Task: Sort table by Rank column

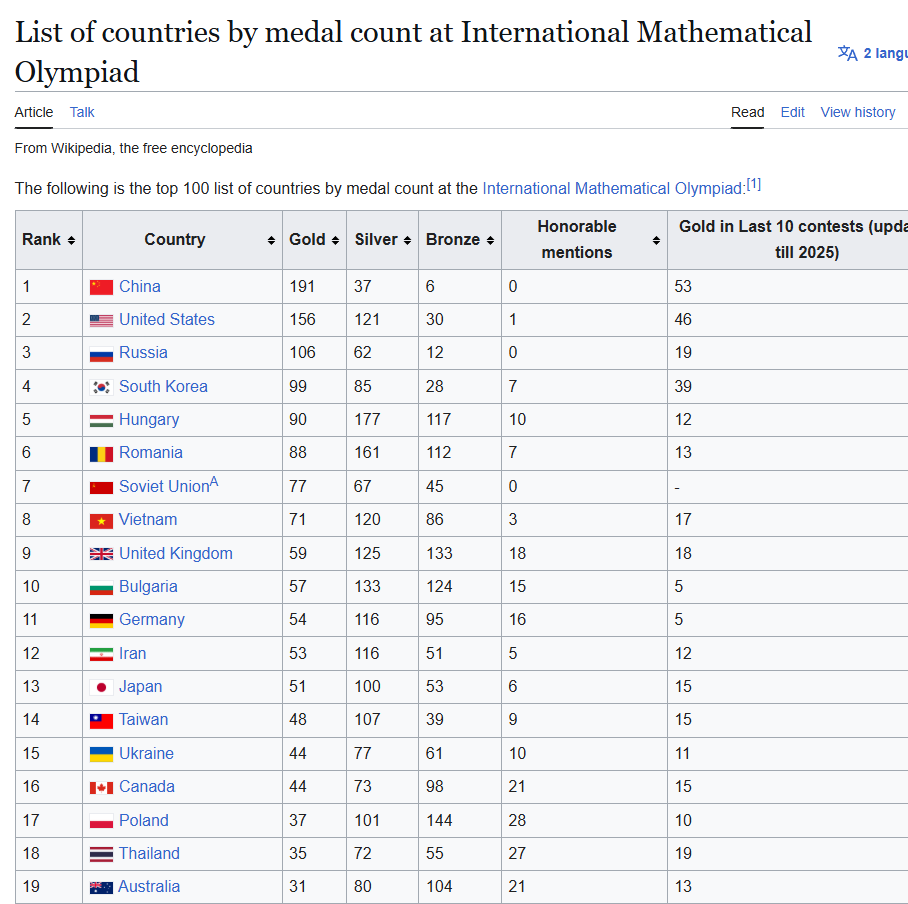Action: 72,240
